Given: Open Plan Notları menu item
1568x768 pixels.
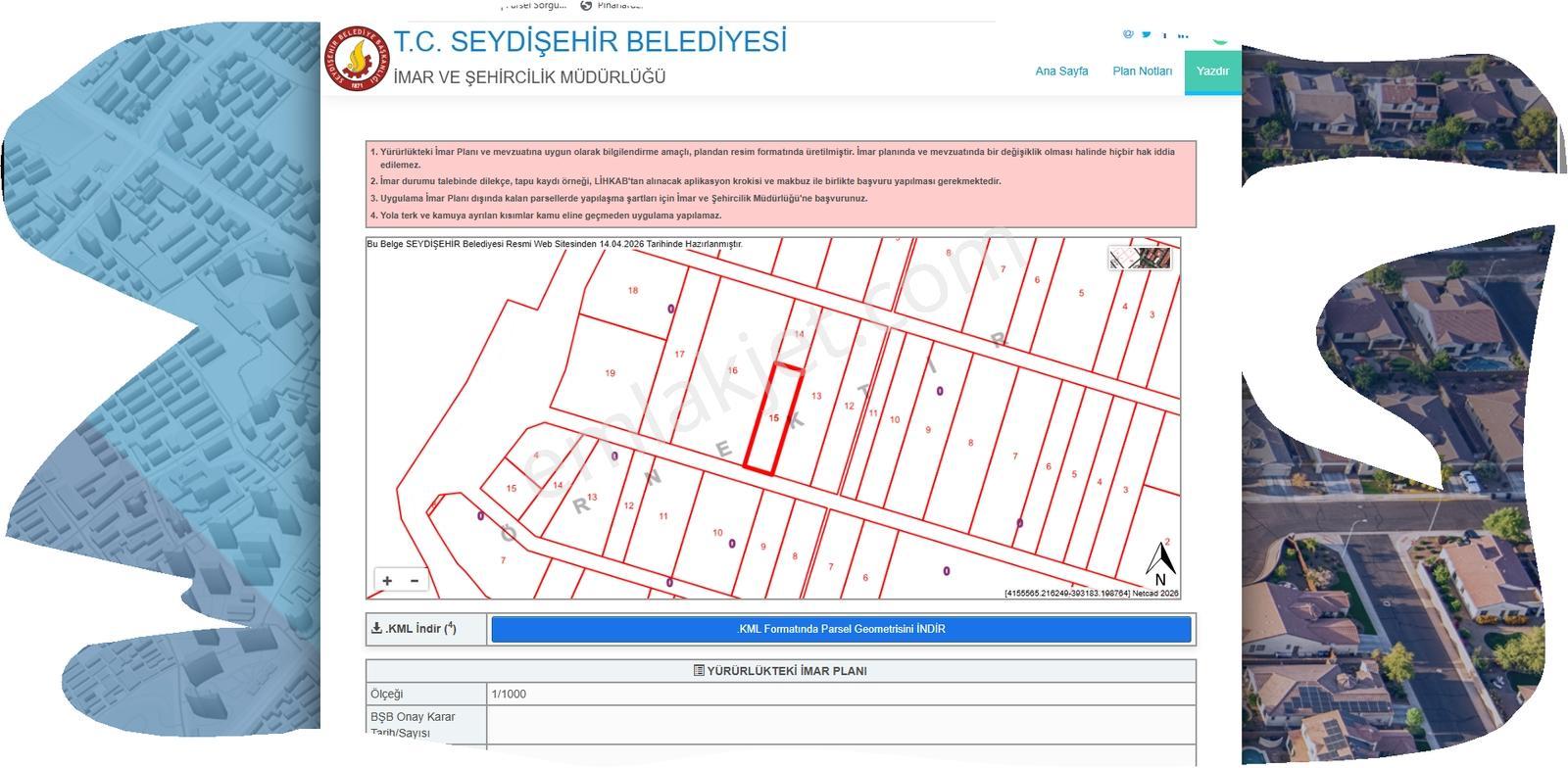Looking at the screenshot, I should (1142, 71).
